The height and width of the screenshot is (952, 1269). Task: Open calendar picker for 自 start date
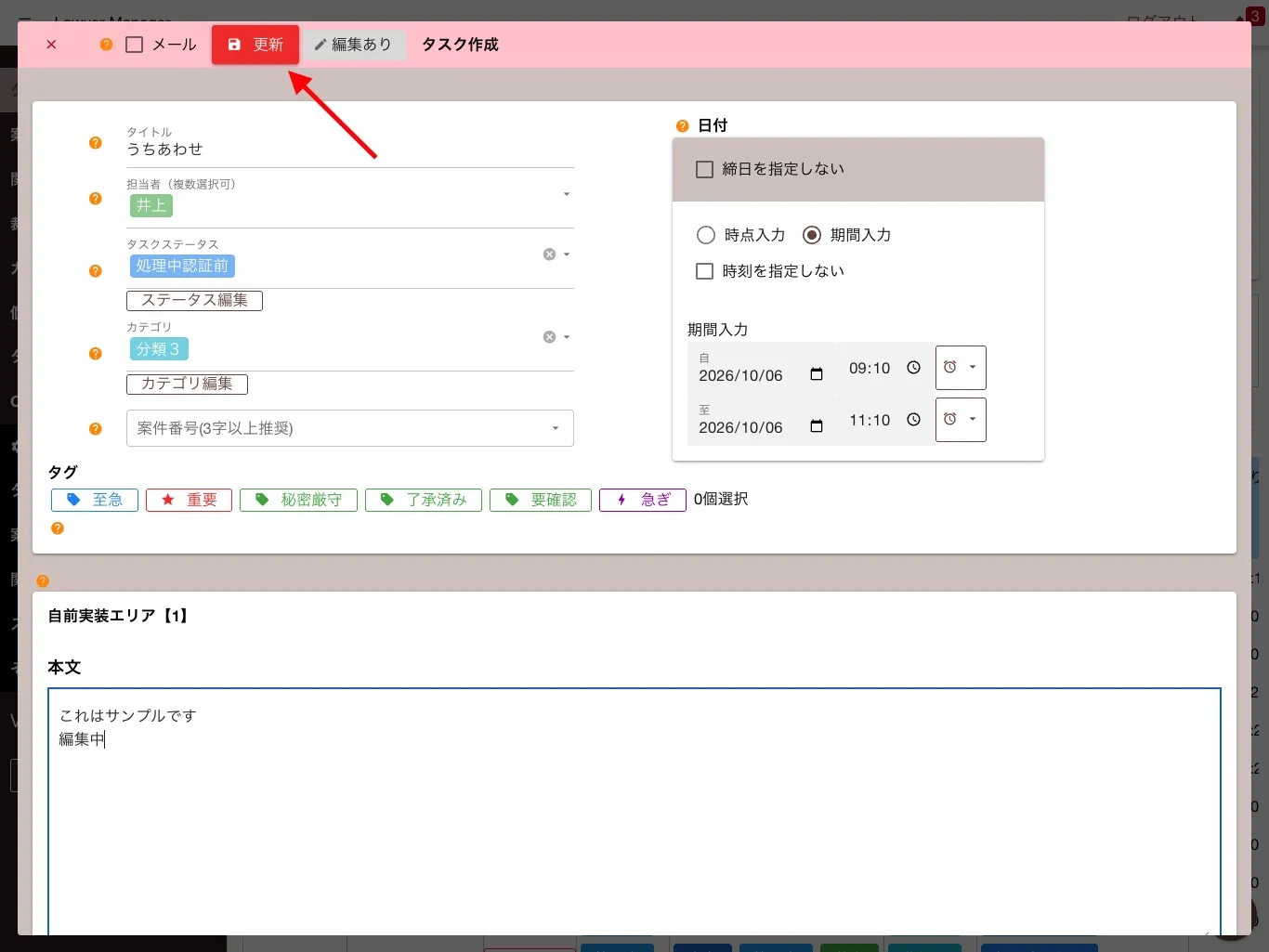coord(817,374)
